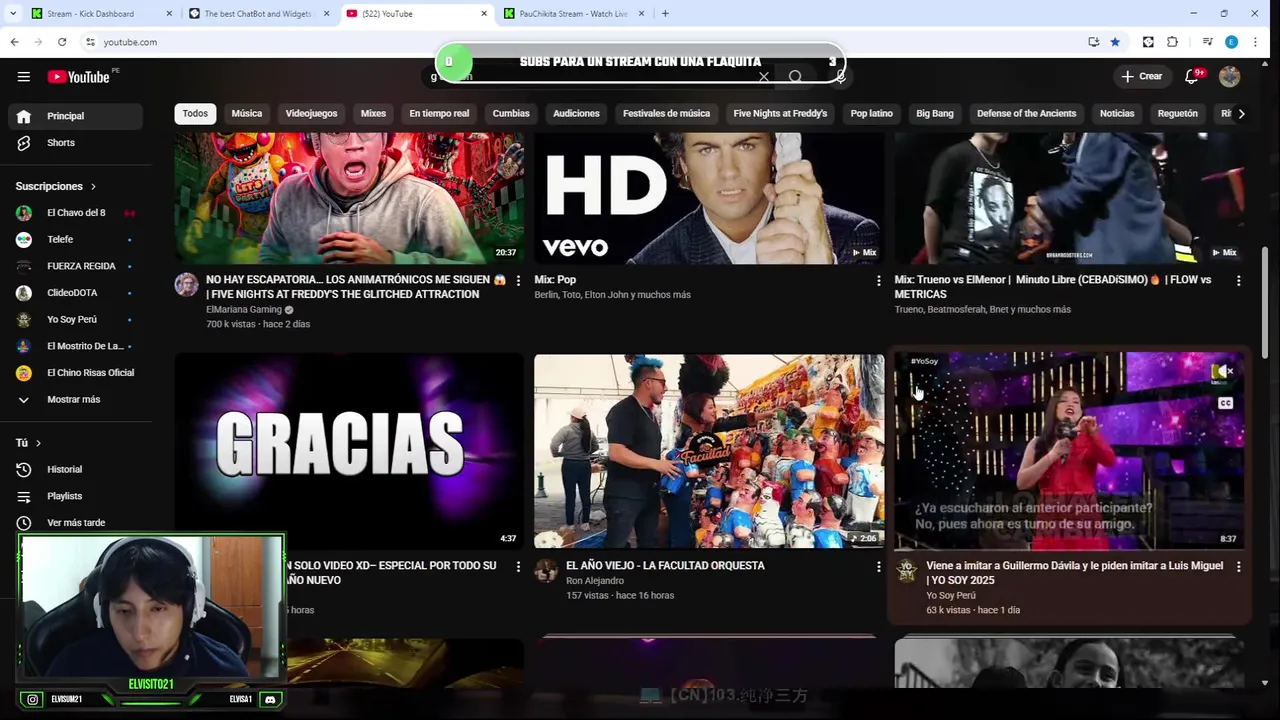Click the La Facultad Orquesta thumbnail
1280x720 pixels.
(x=709, y=450)
